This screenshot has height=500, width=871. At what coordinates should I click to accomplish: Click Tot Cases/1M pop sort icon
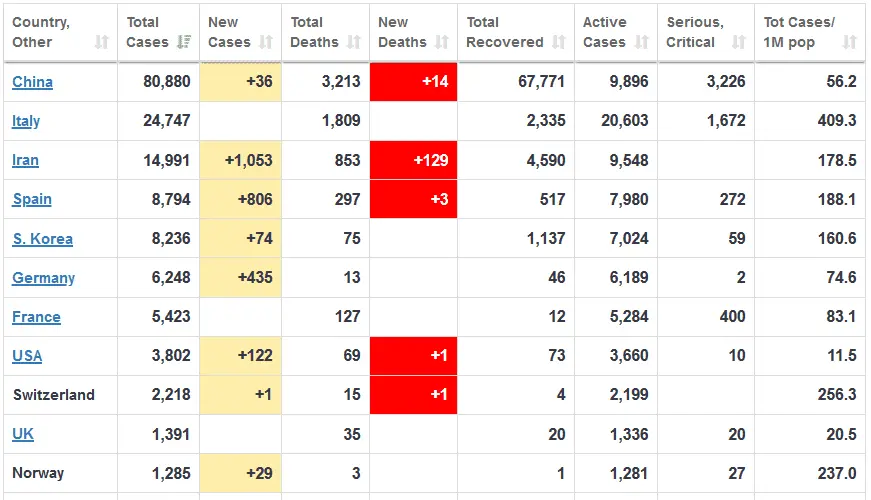(849, 42)
